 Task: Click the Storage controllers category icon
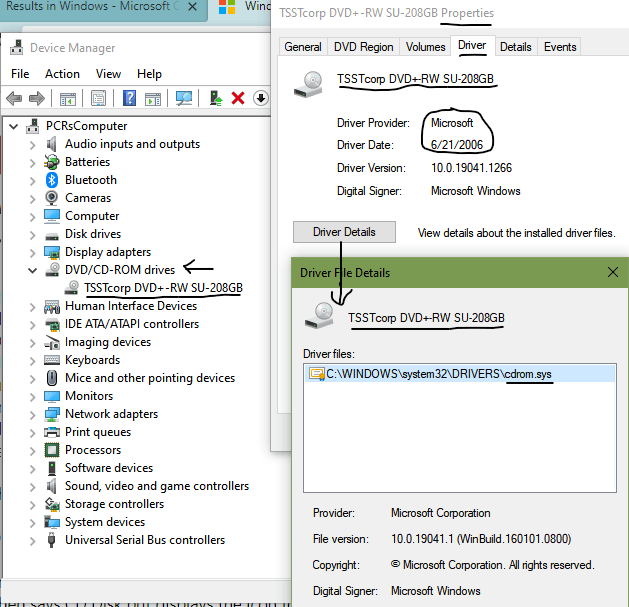tap(52, 504)
